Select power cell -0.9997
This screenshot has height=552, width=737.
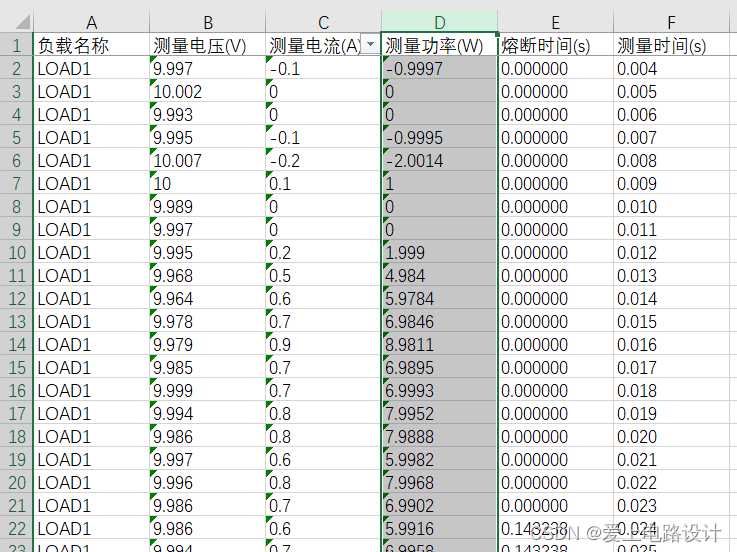coord(439,68)
